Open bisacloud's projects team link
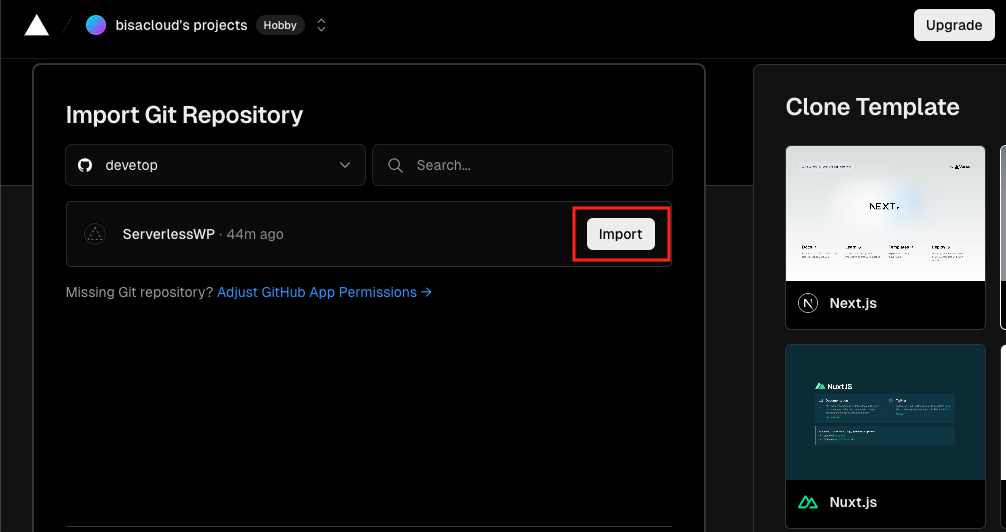1006x532 pixels. [x=181, y=25]
